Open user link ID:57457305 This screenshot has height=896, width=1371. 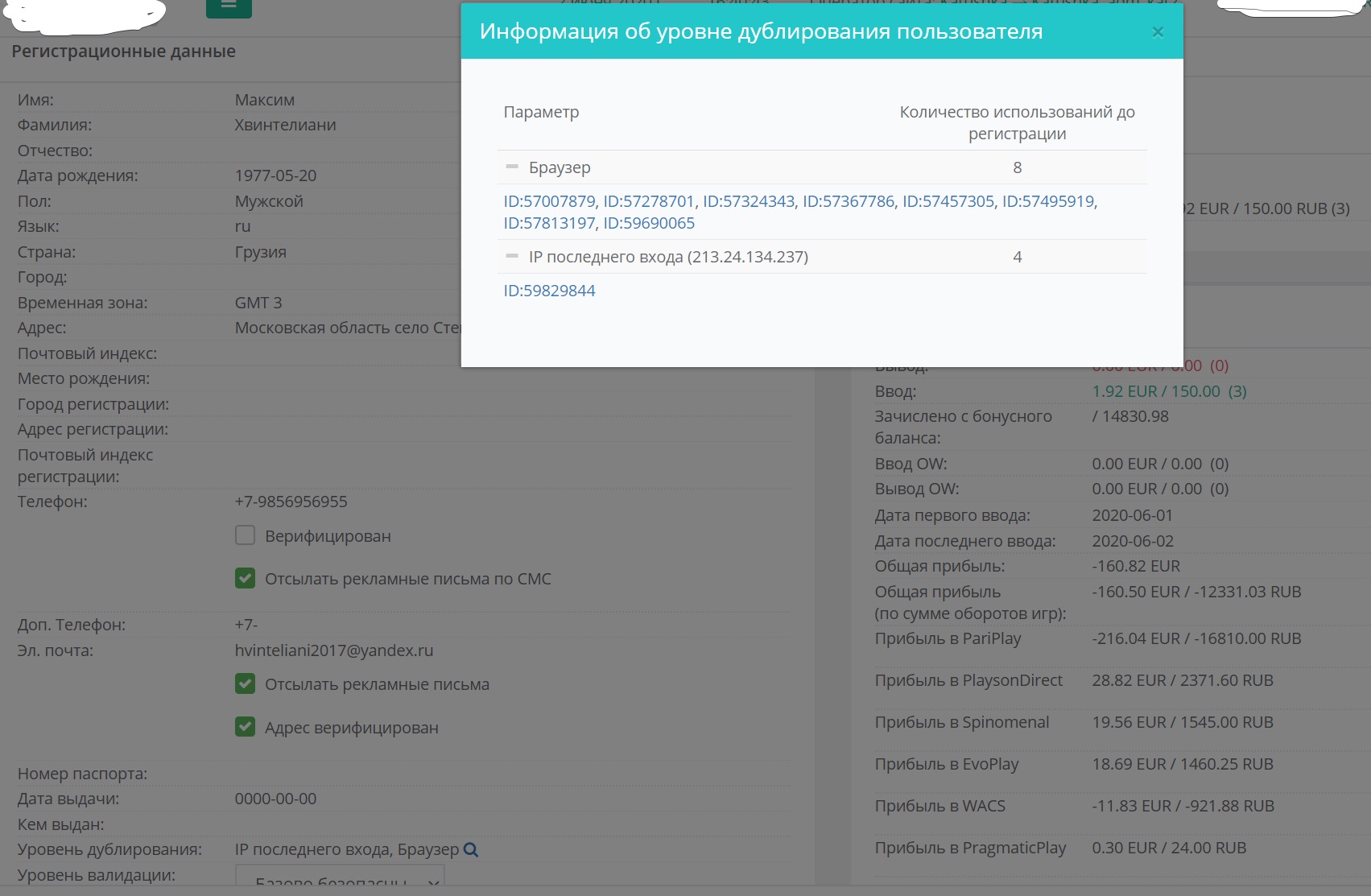point(948,201)
